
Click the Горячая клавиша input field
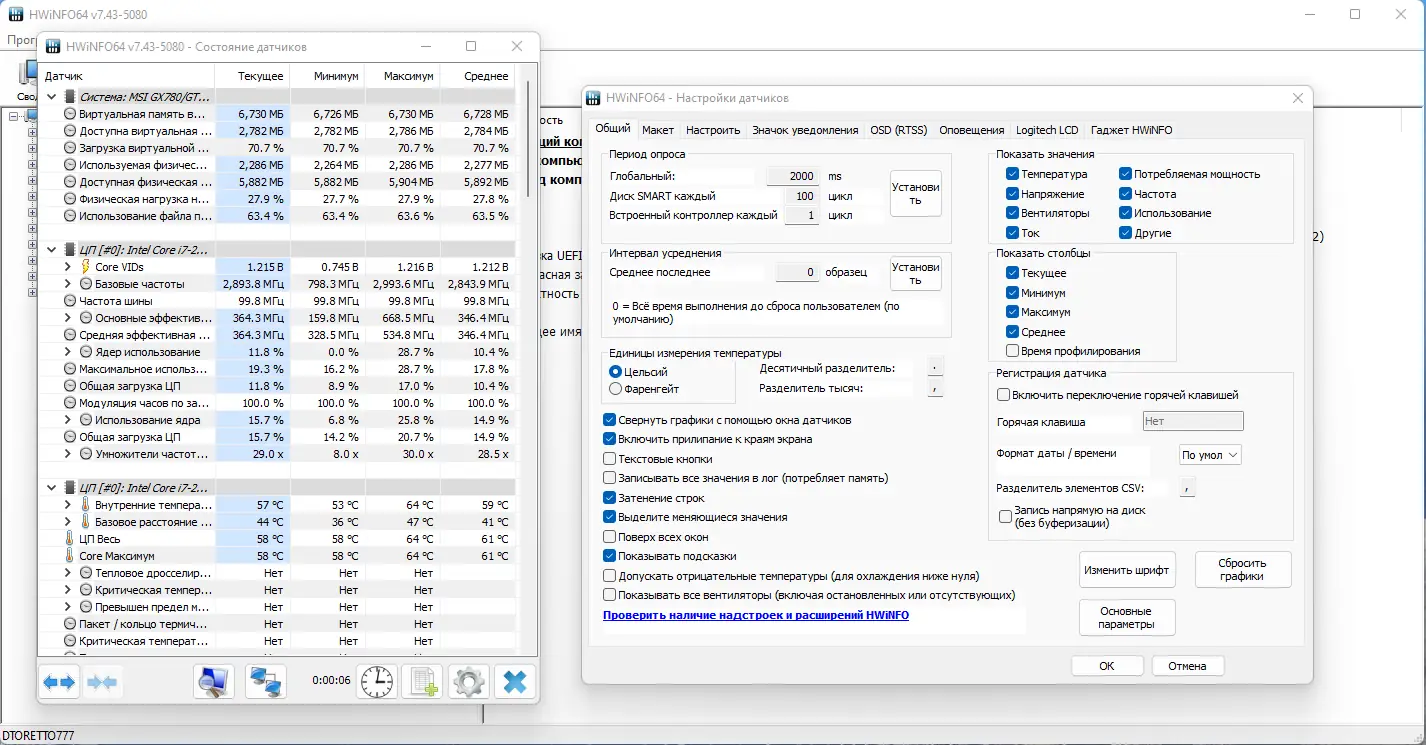point(1193,422)
